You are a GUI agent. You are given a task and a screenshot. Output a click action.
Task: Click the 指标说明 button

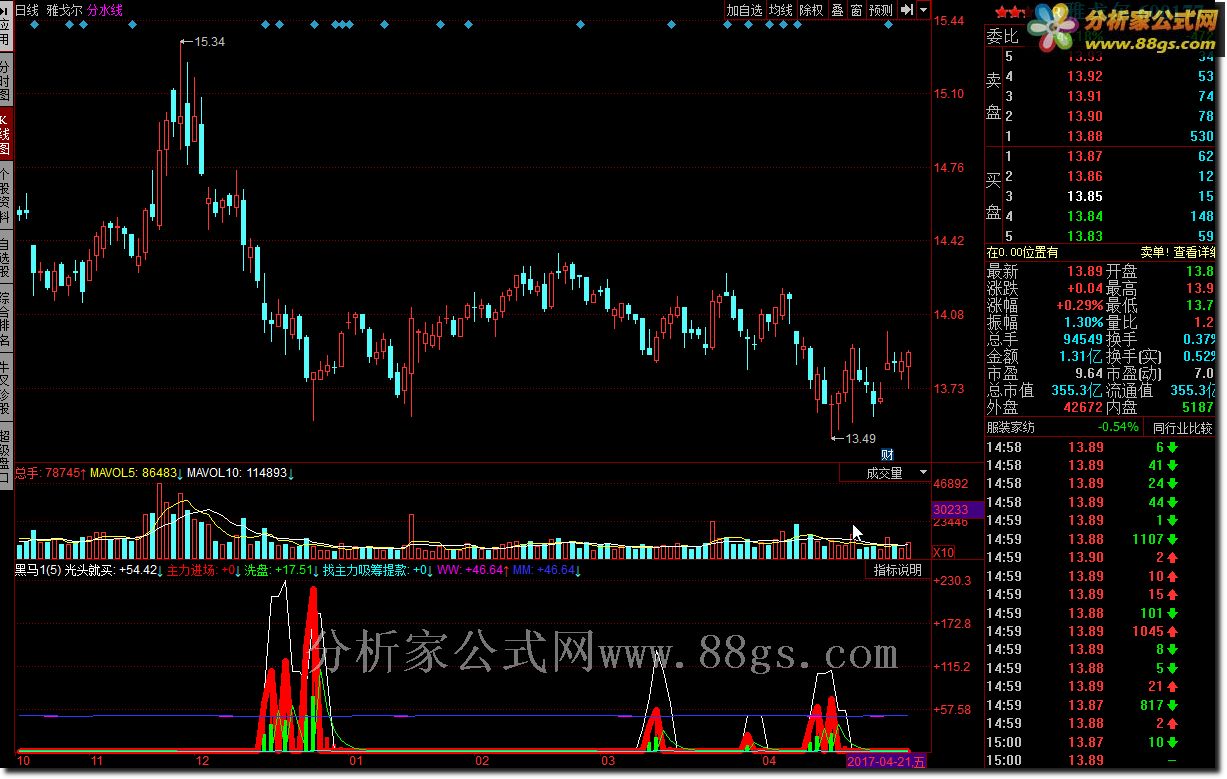(x=897, y=570)
